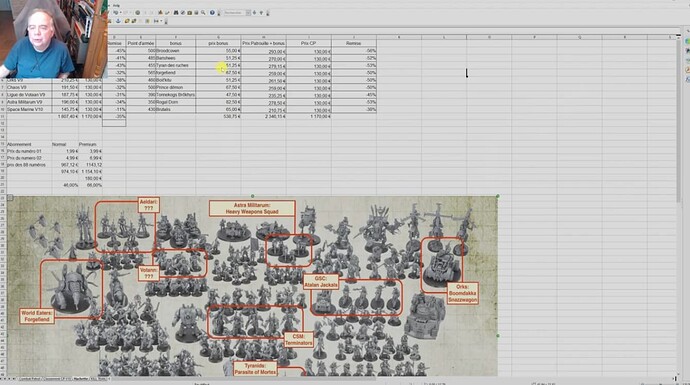Click the '1 154,10 €' value cell
The height and width of the screenshot is (385, 690).
point(90,172)
